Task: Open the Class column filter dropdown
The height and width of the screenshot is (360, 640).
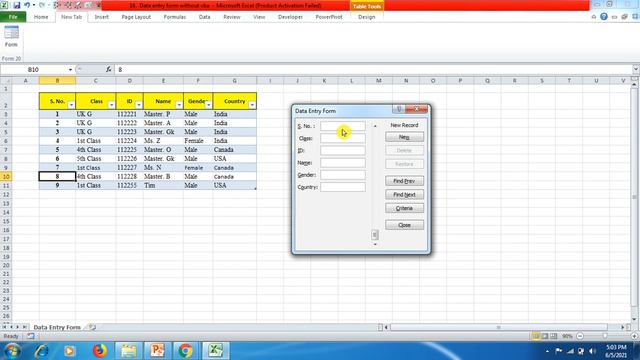Action: [x=111, y=105]
